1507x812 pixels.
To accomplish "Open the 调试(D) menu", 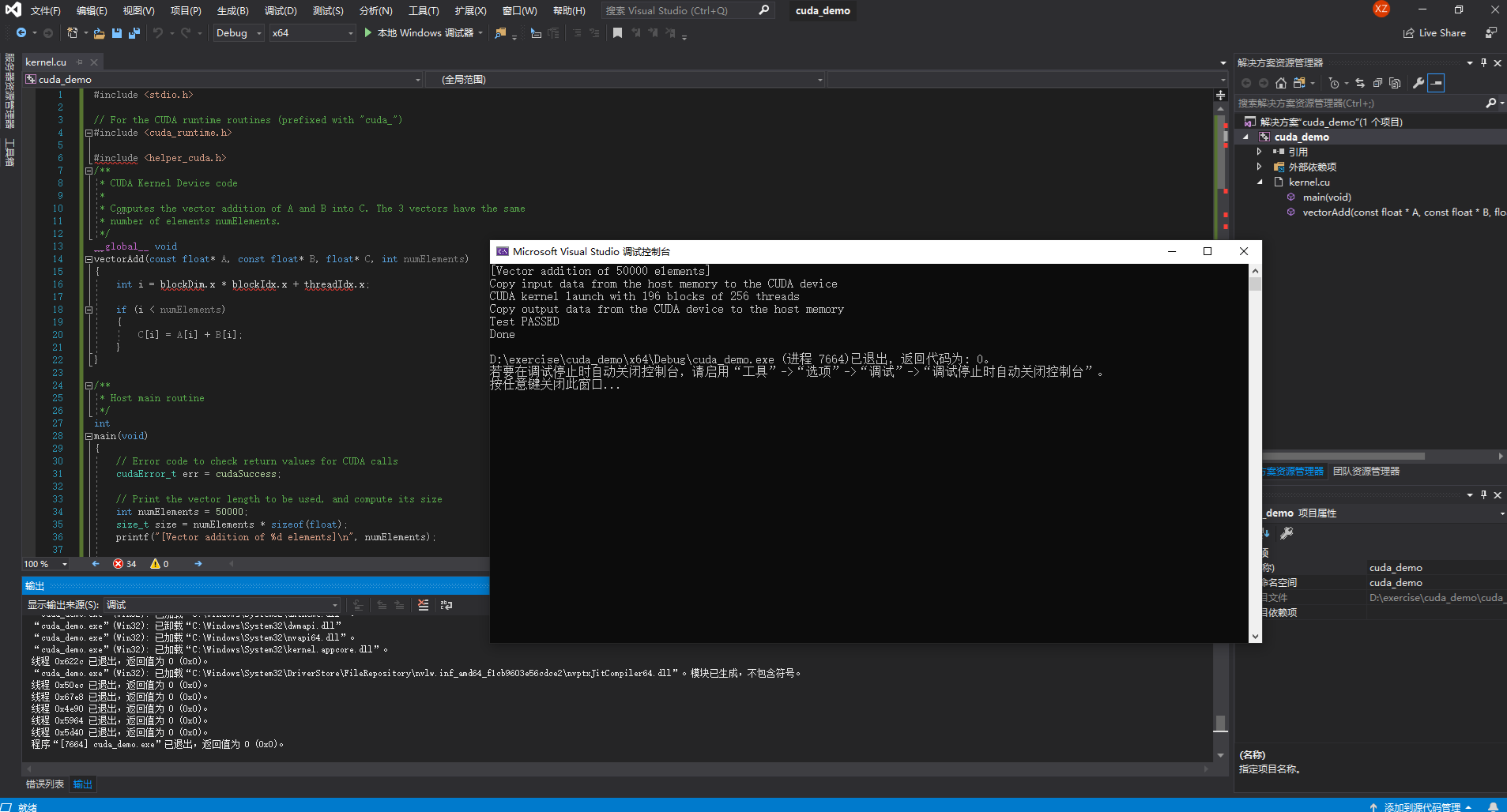I will (281, 10).
